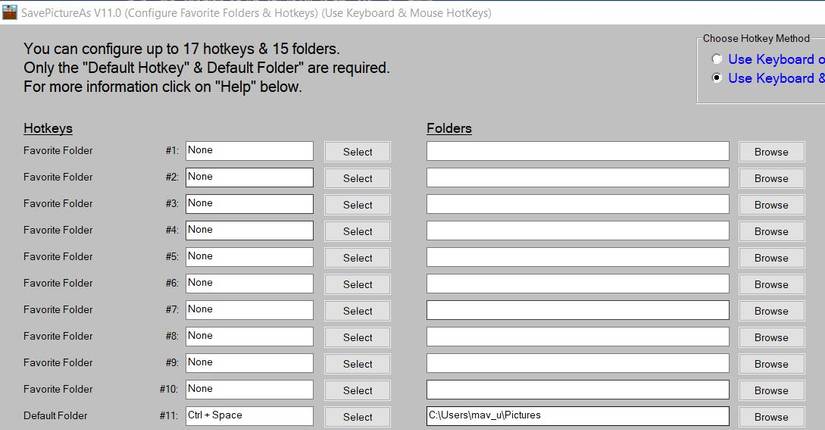
Task: Click the 'Folders' column heading
Action: point(449,128)
